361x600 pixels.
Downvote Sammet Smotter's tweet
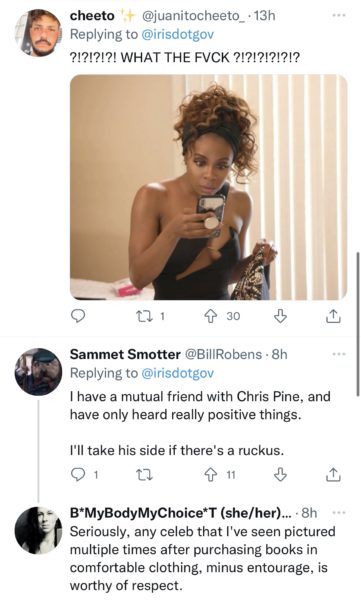280,475
